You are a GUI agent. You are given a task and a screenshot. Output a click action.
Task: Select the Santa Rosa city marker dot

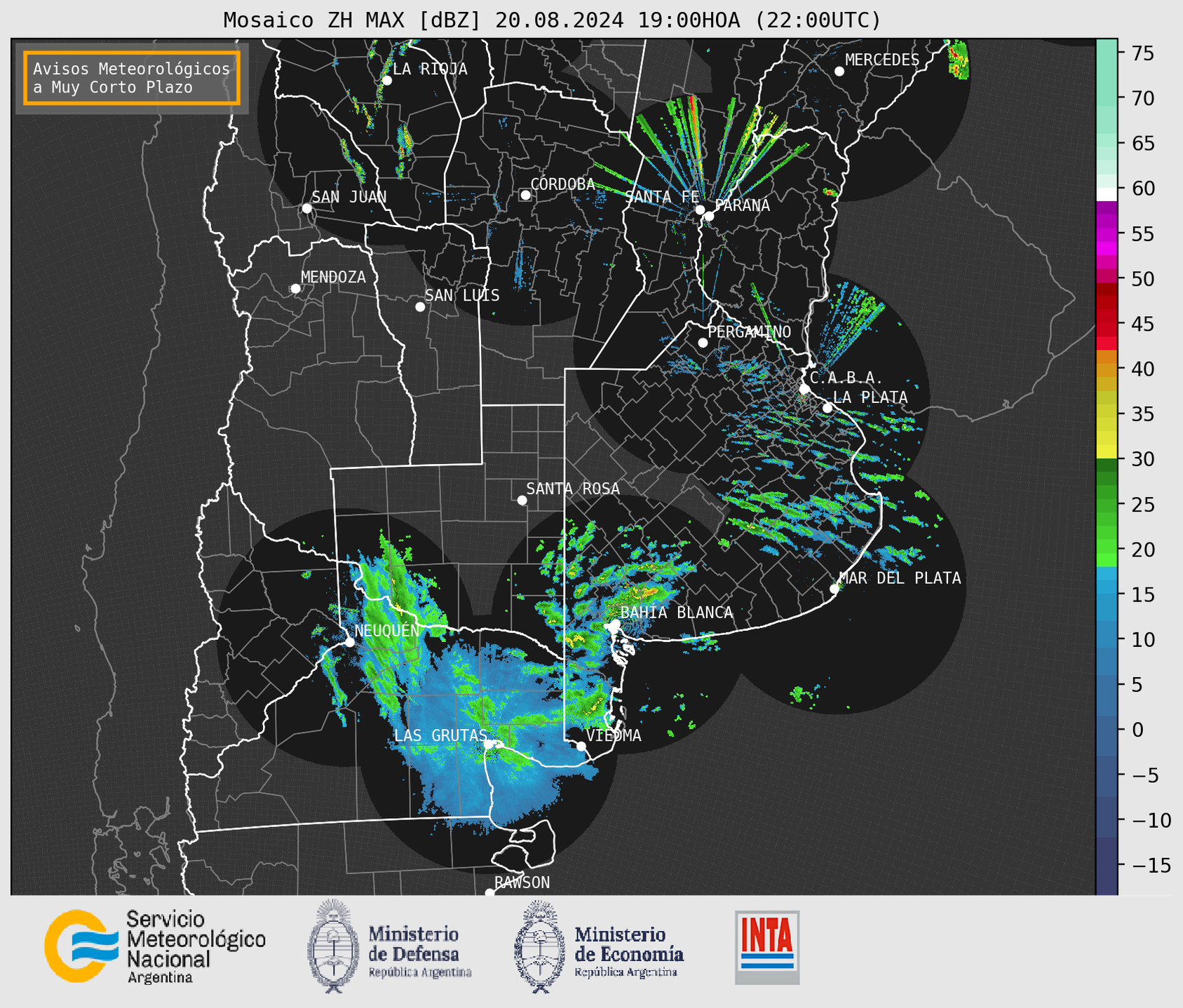click(522, 500)
